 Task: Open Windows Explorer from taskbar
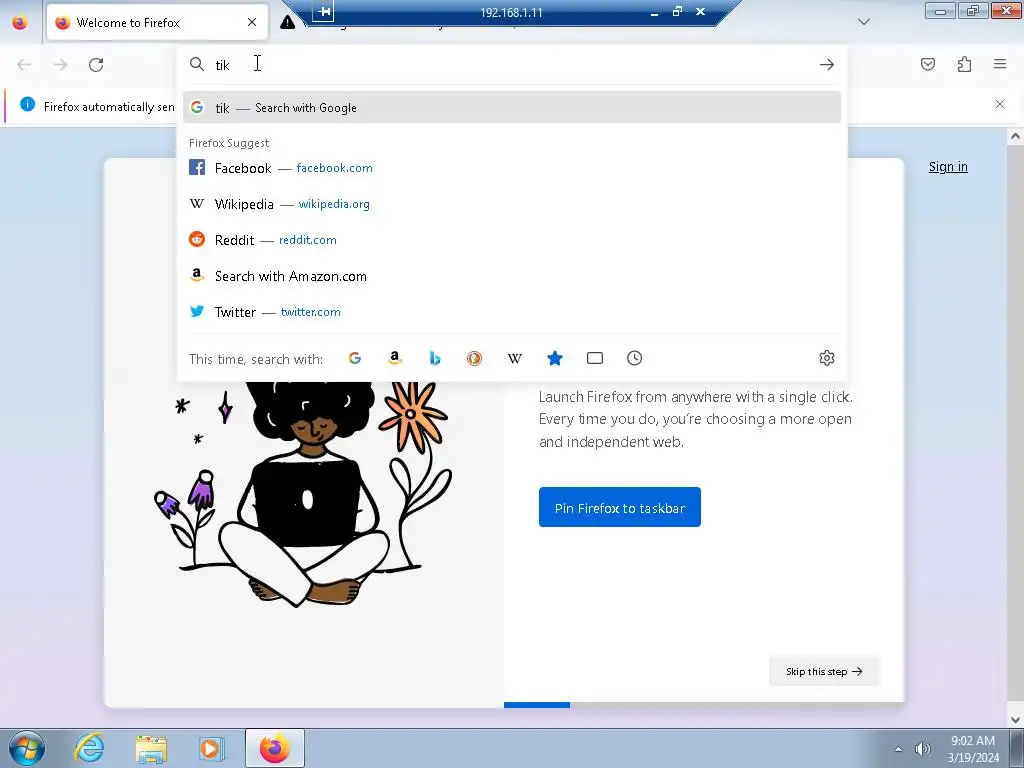tap(151, 748)
